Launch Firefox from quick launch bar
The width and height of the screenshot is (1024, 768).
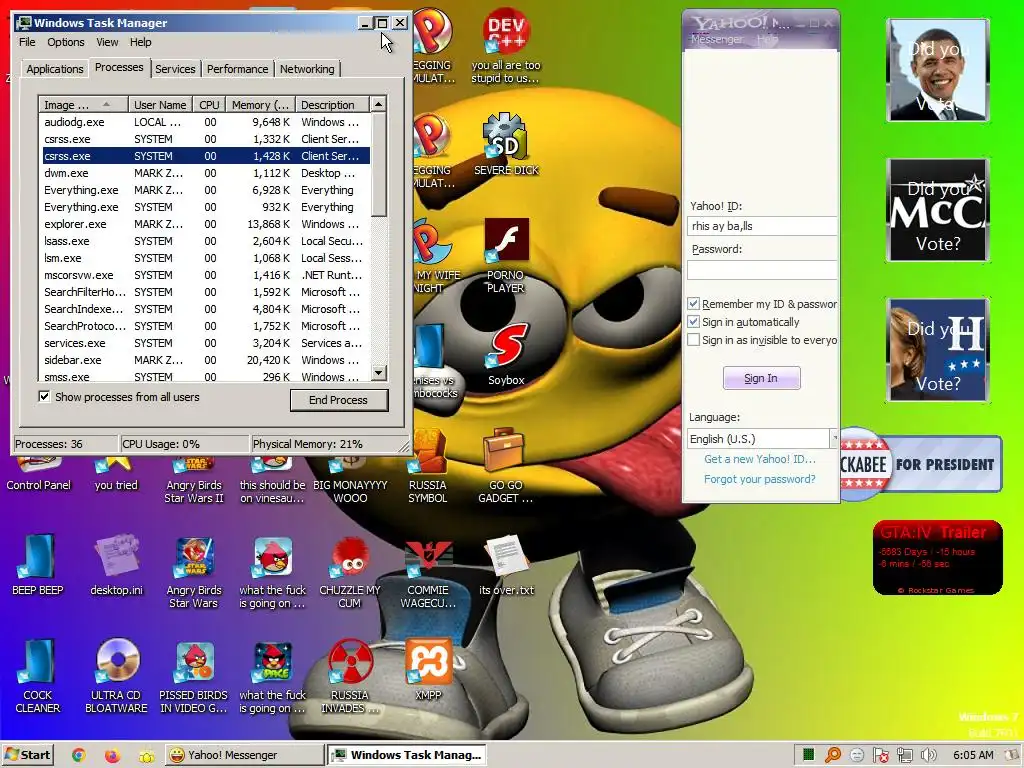click(x=112, y=755)
